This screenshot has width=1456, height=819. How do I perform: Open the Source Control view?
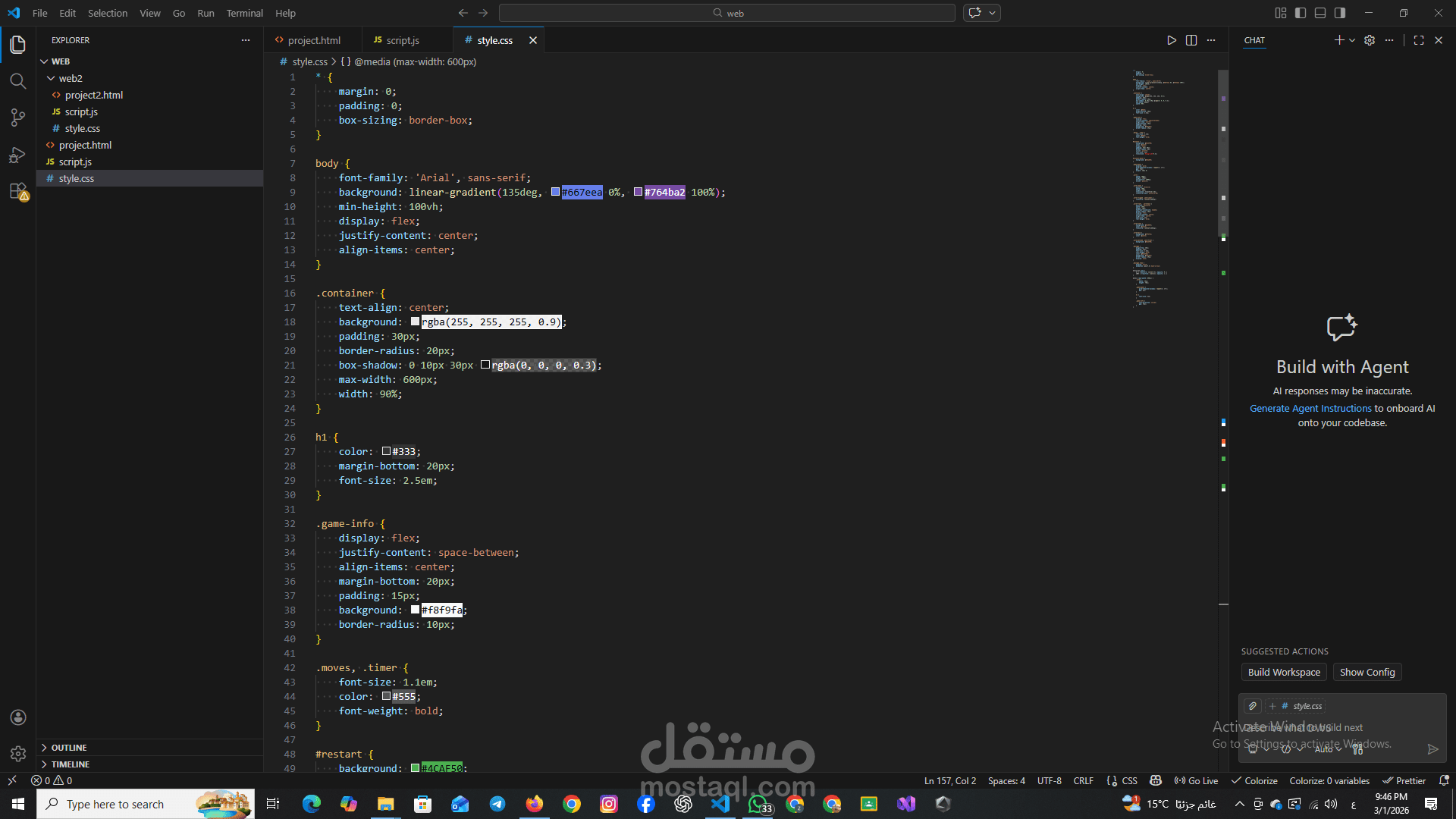coord(17,118)
